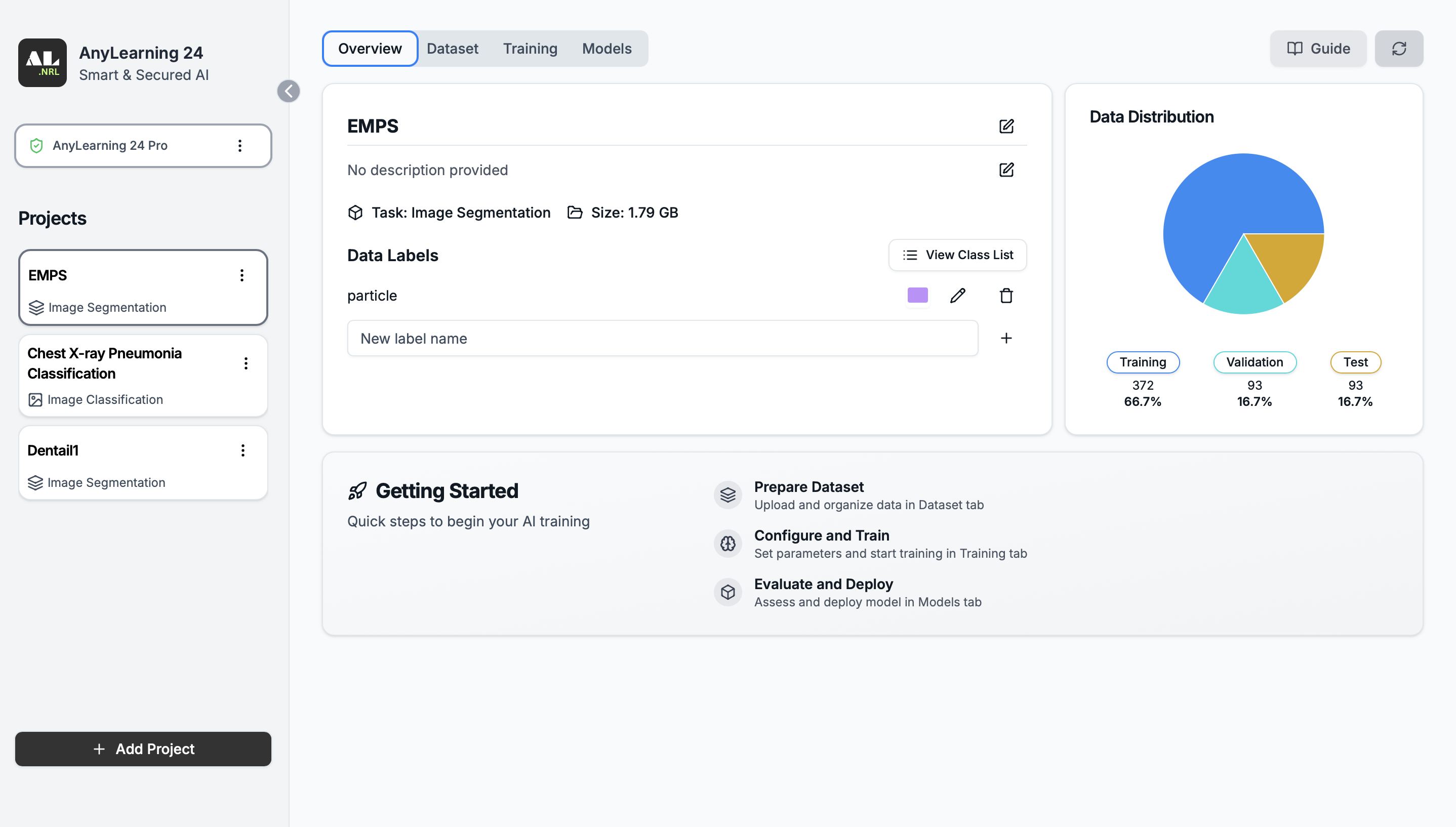Screen dimensions: 1456x827
Task: Click the refresh icon button in the top right
Action: (x=1399, y=48)
